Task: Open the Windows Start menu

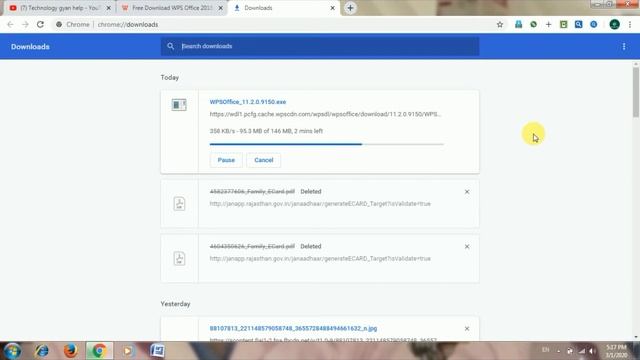Action: click(x=12, y=351)
